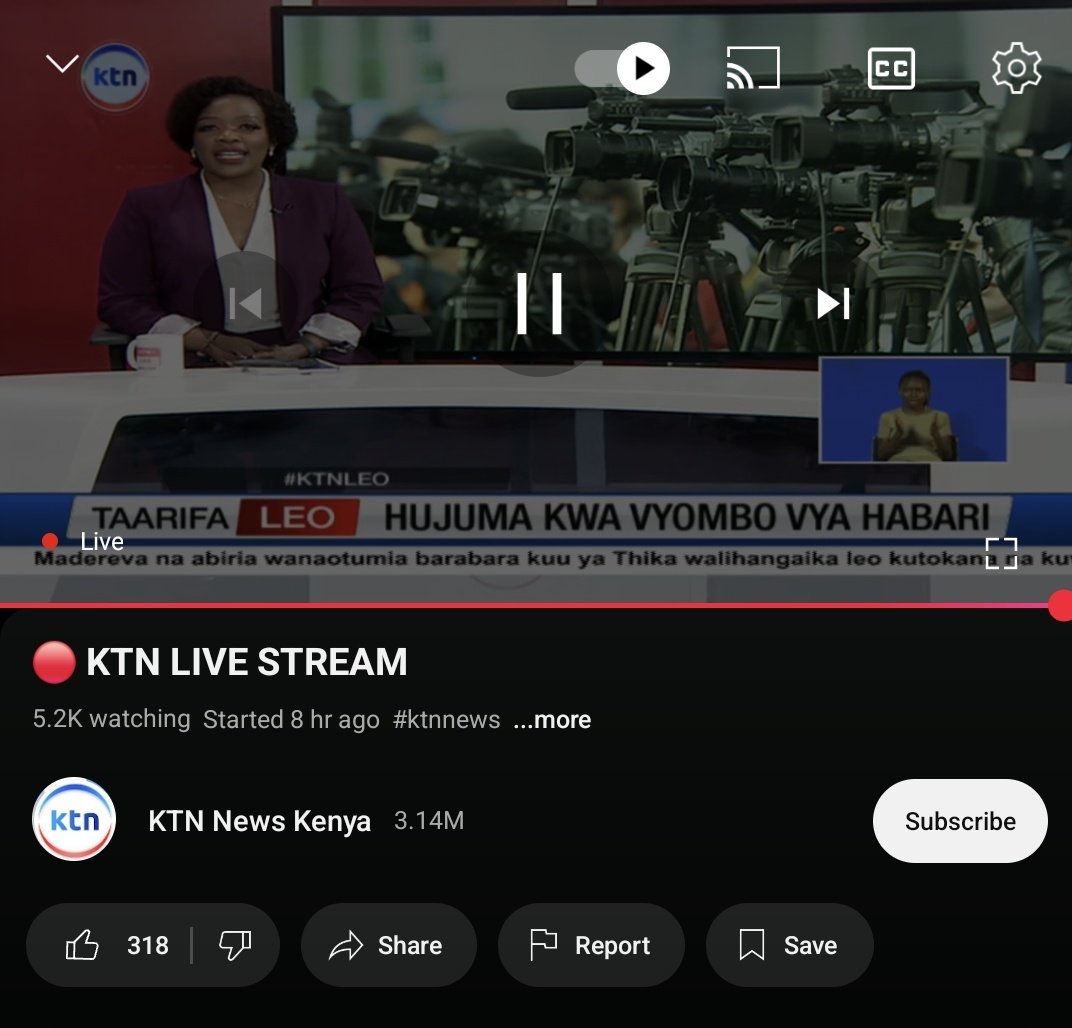Viewport: 1072px width, 1028px height.
Task: Open the KTN channel avatar
Action: [74, 820]
